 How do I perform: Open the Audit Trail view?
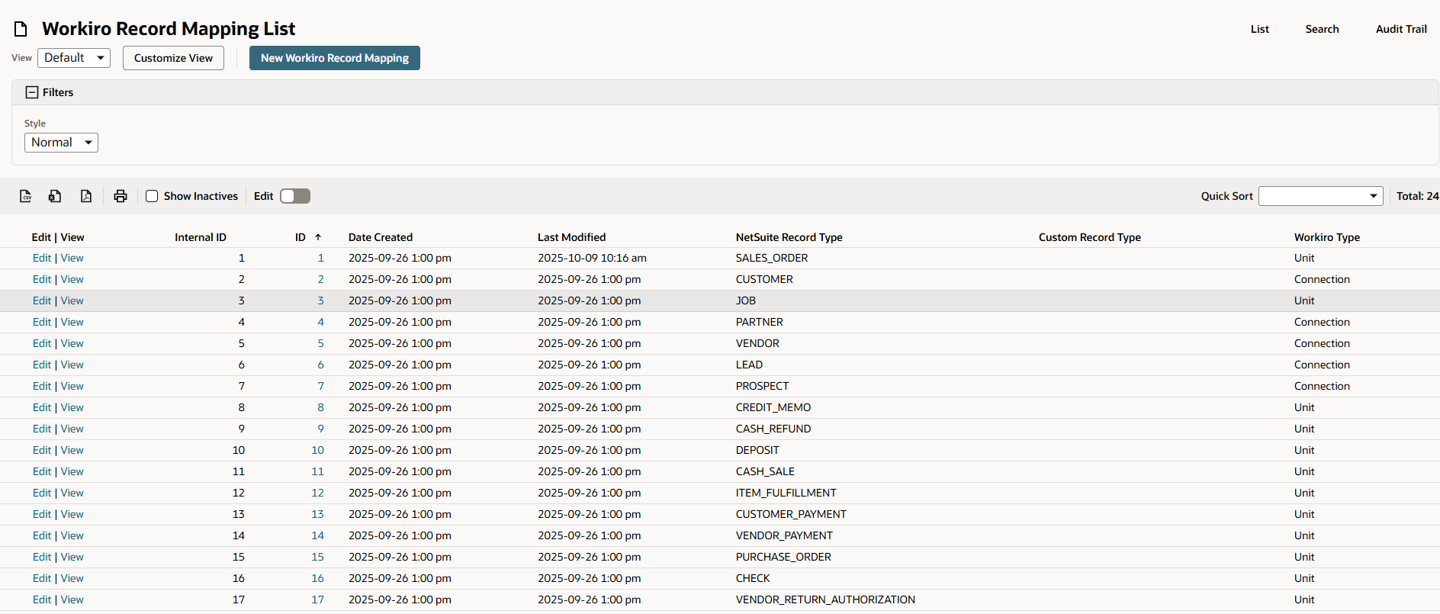(x=1400, y=29)
